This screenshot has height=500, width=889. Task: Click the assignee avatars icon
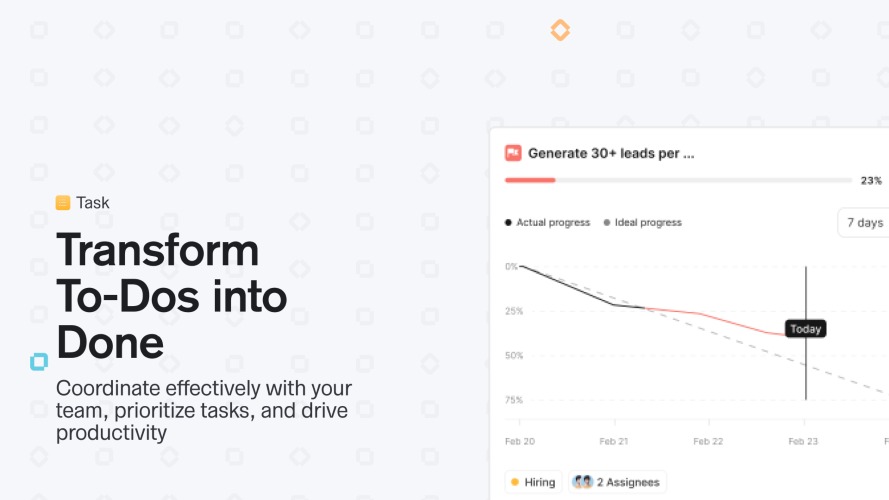(x=582, y=482)
